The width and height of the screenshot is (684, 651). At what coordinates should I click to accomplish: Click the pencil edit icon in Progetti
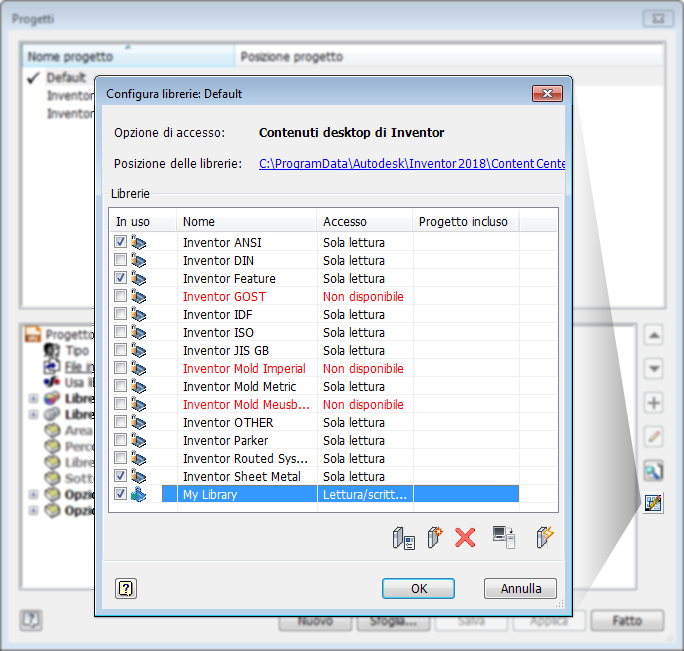pos(653,437)
